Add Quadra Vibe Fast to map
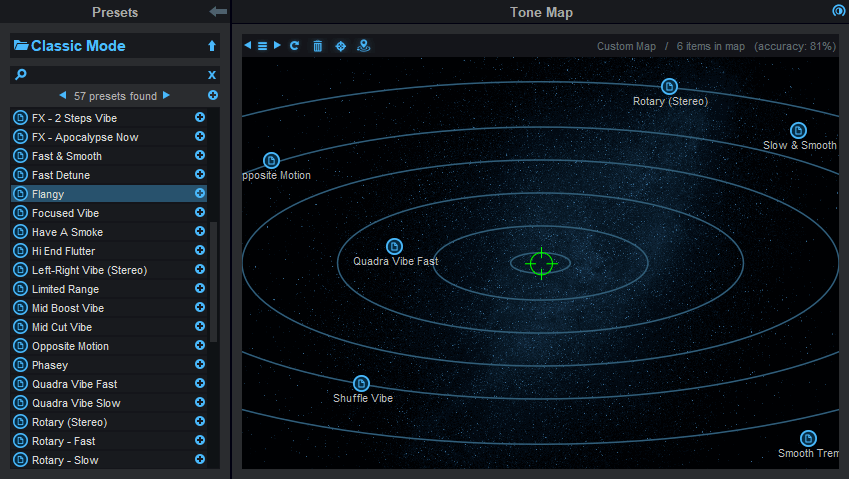Viewport: 849px width, 479px height. (x=200, y=383)
